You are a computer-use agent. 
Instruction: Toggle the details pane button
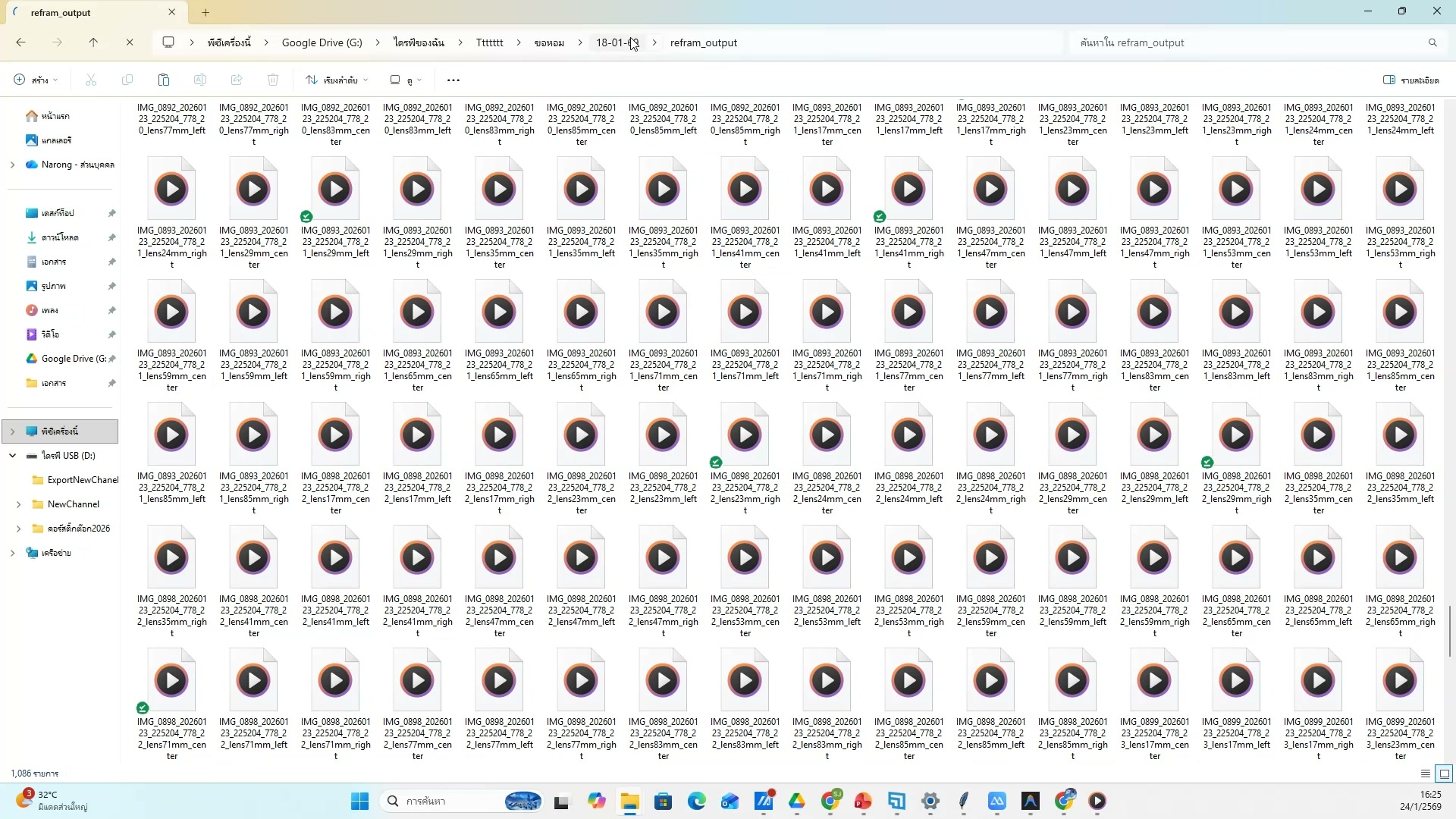pos(1410,80)
